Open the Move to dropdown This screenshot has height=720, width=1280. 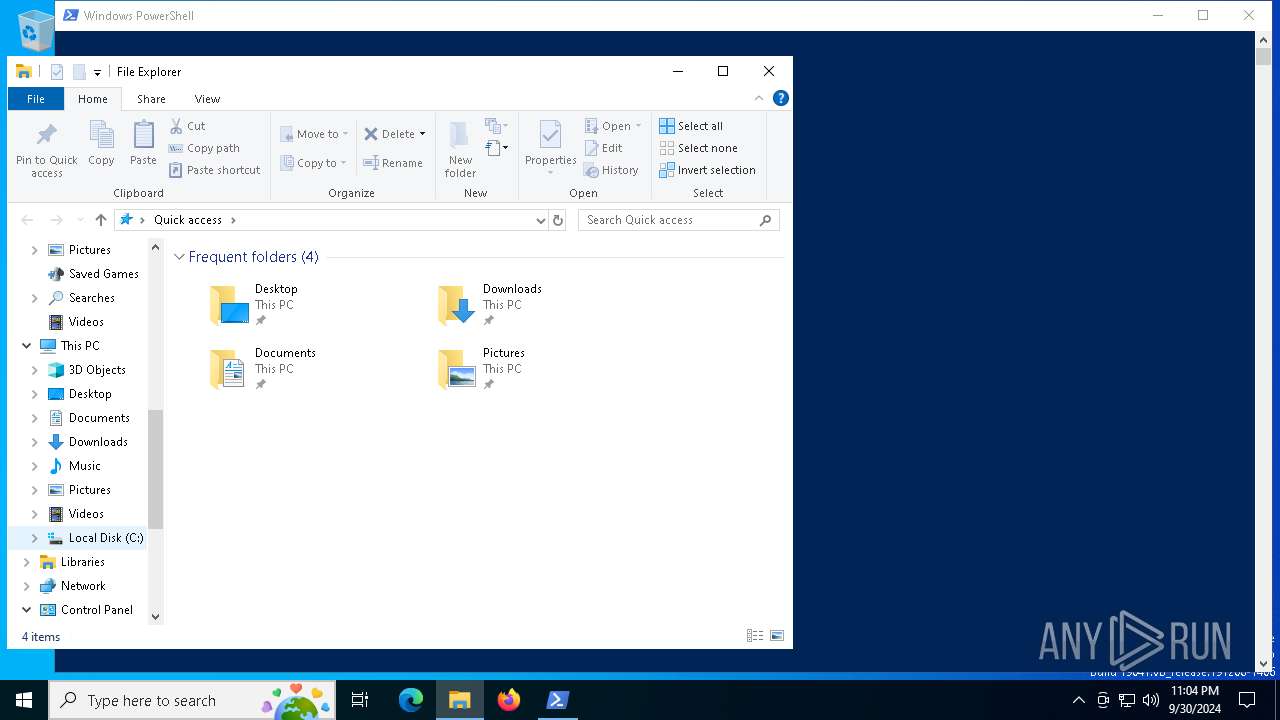pyautogui.click(x=314, y=134)
